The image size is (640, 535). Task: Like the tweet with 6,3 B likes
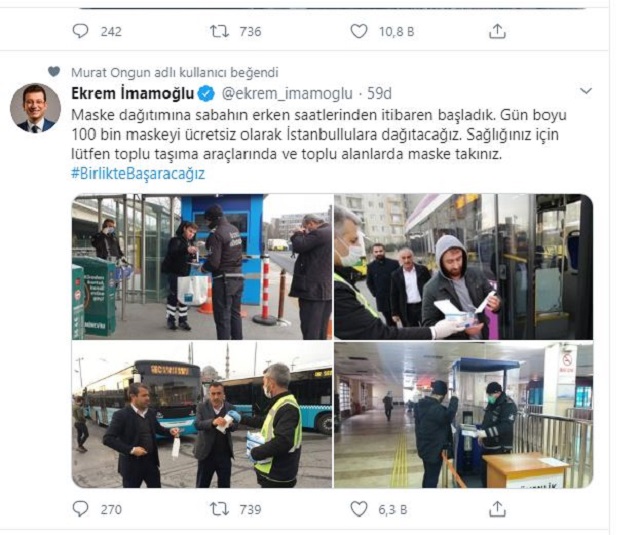[x=359, y=509]
